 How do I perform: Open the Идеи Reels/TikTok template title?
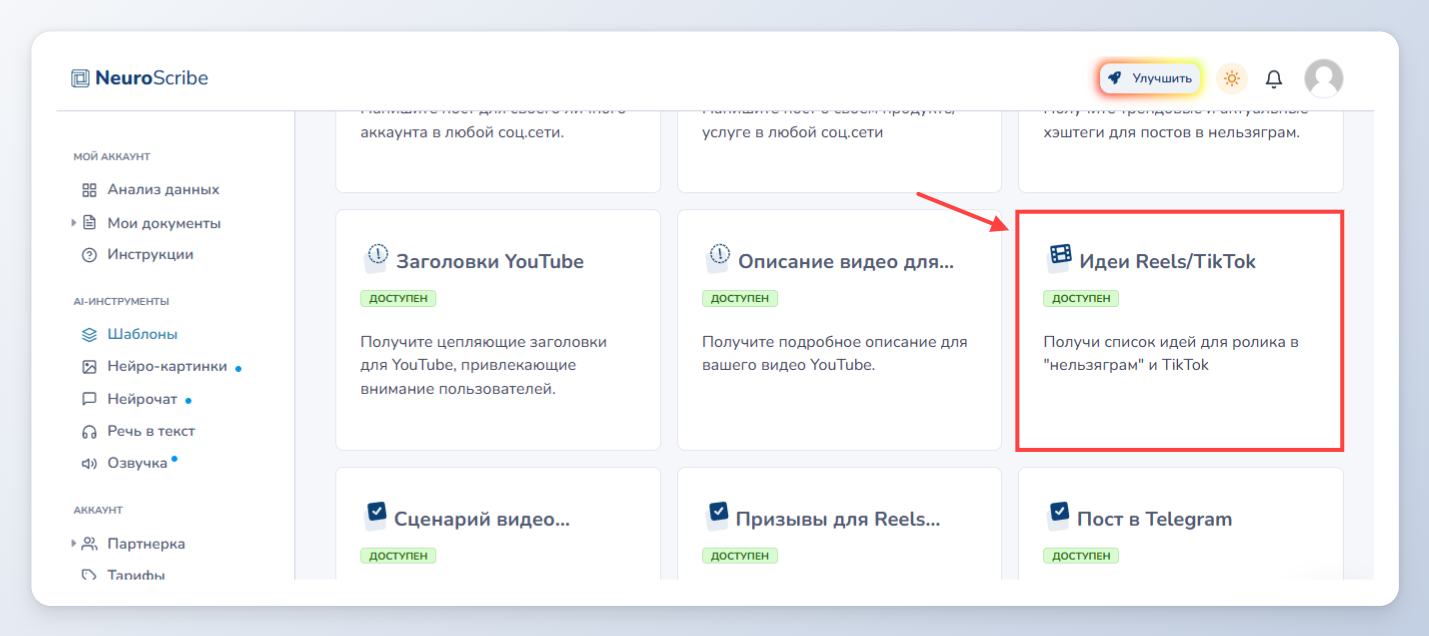pyautogui.click(x=1167, y=262)
